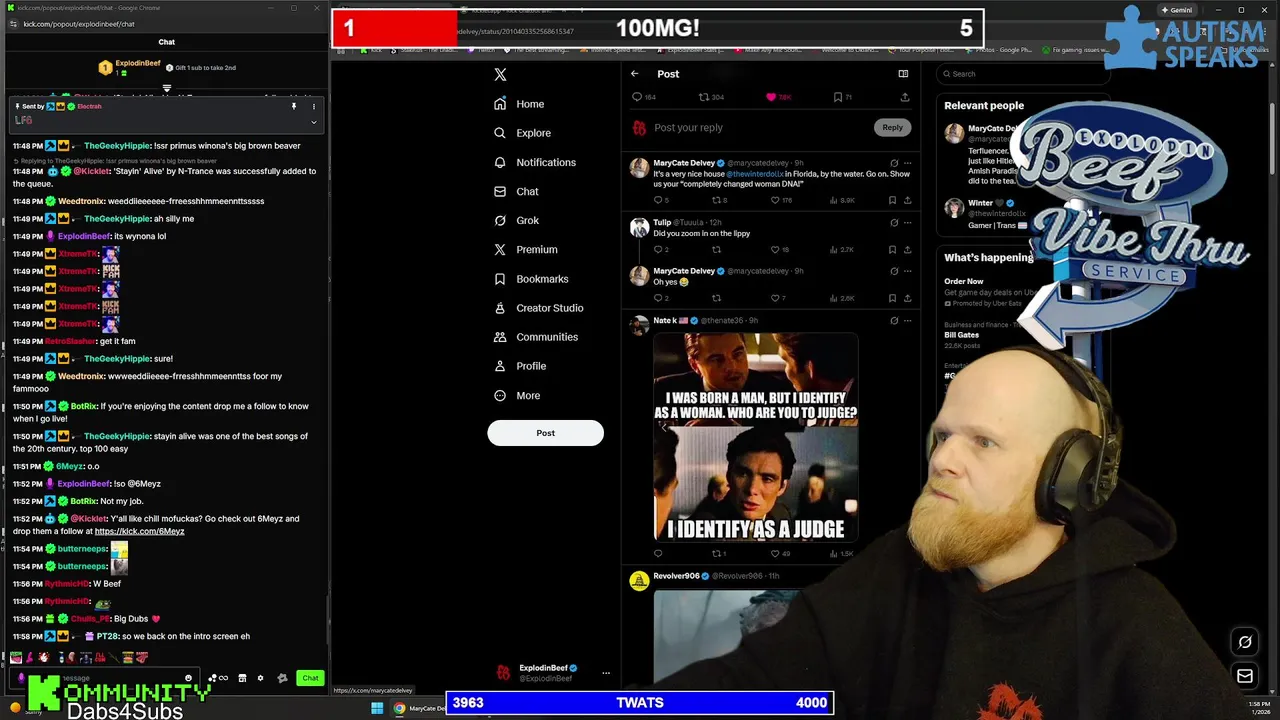Click Grok icon on MaryCate's first reply

894,163
